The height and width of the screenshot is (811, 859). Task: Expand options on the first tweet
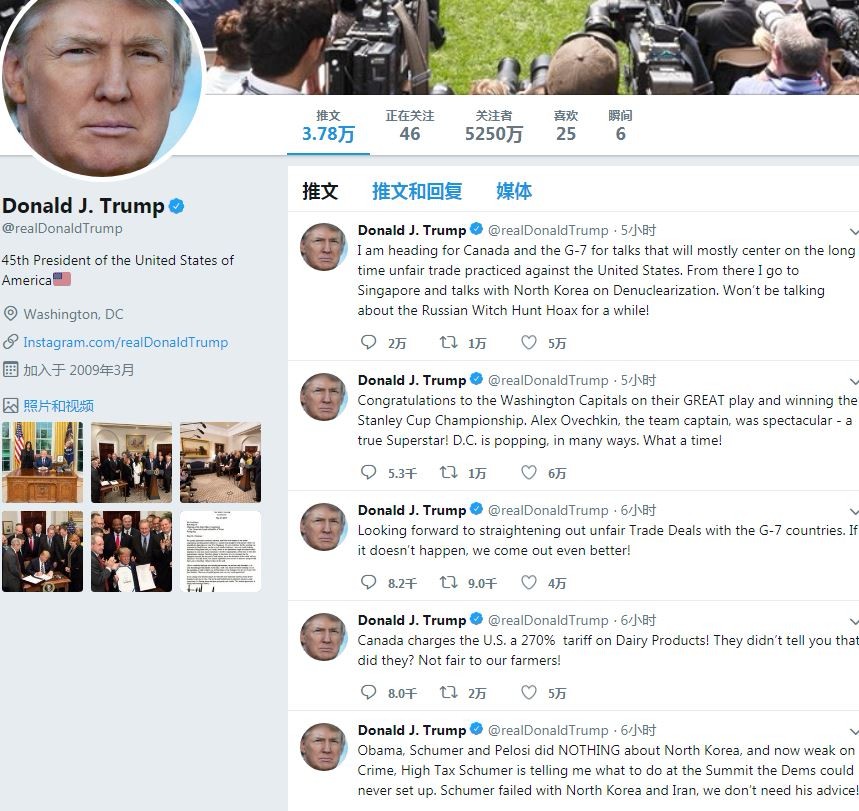[854, 231]
